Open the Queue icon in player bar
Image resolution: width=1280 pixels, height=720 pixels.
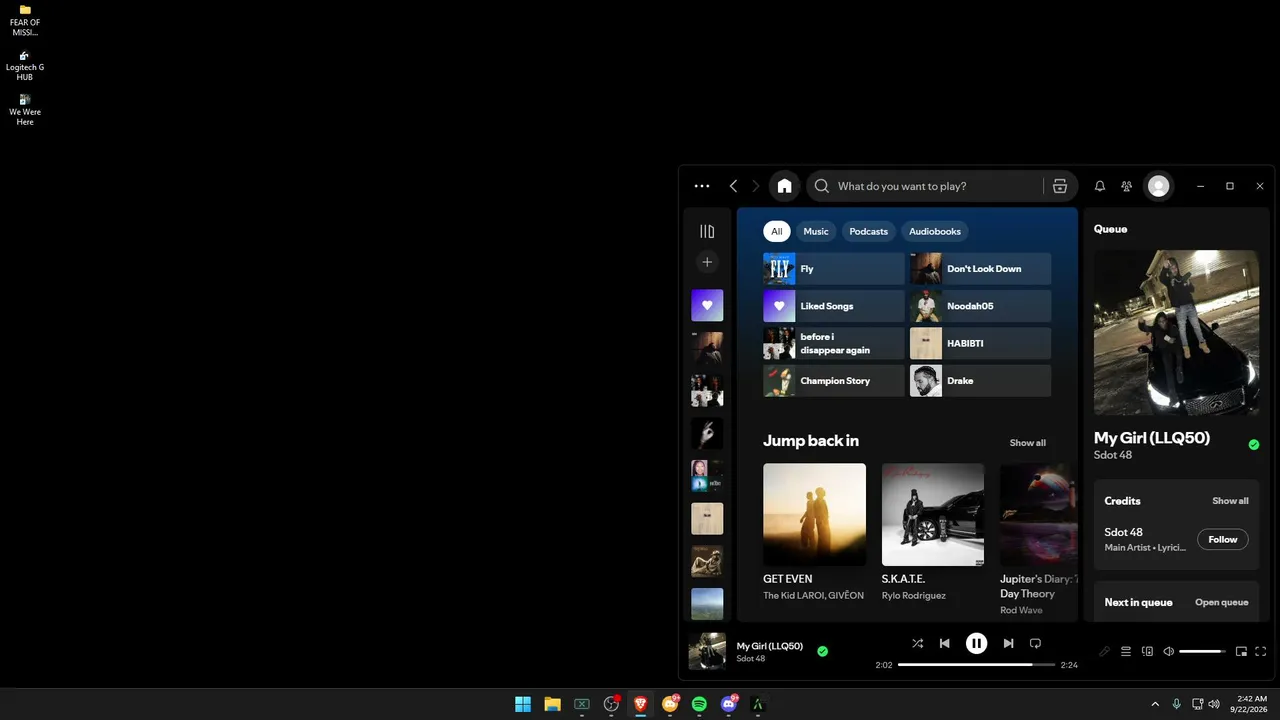pos(1126,651)
